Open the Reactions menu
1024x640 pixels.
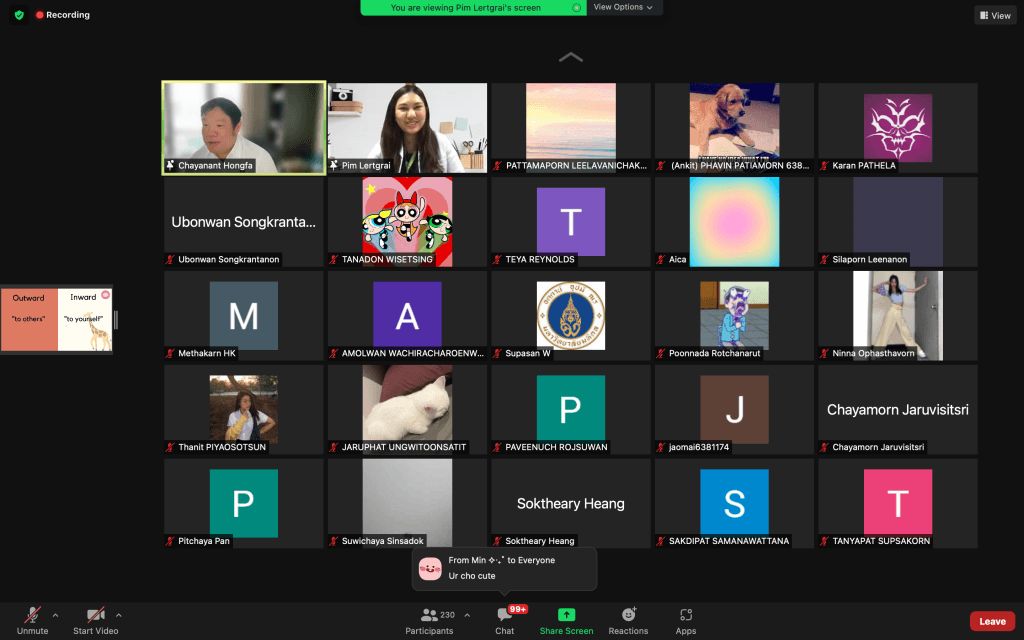tap(628, 619)
